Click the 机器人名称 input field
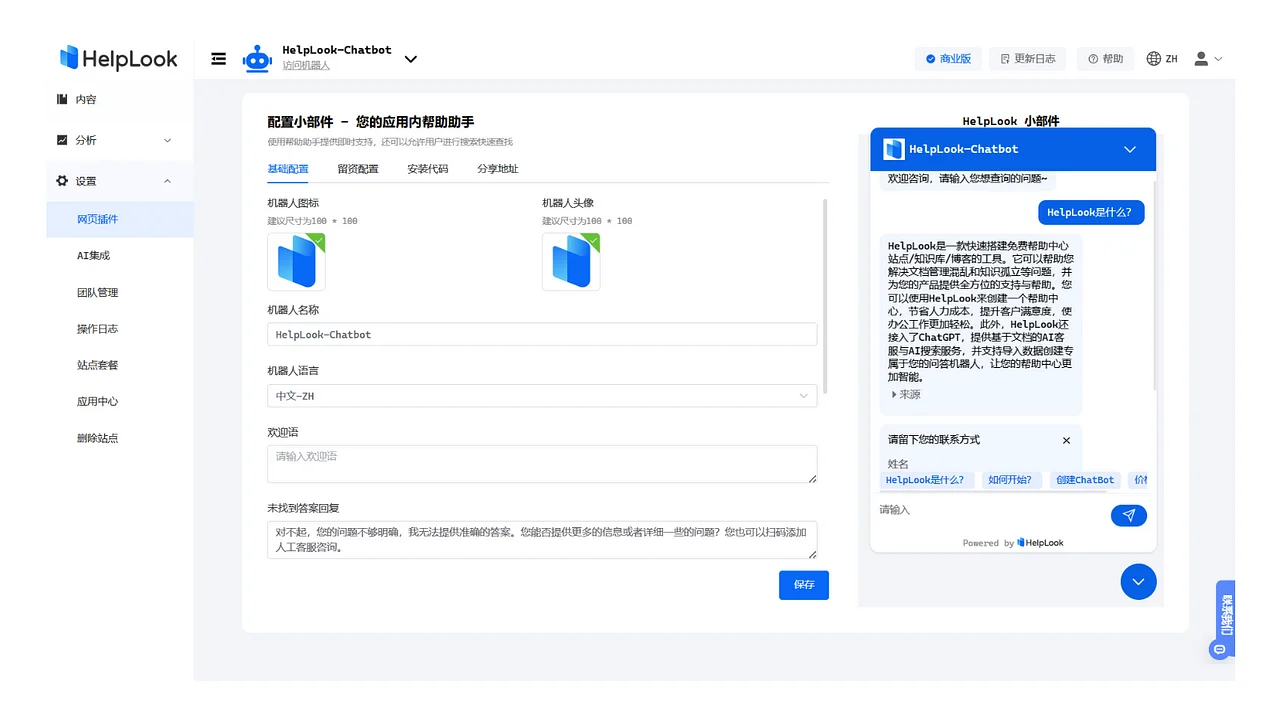Screen dimensions: 1280x720 [542, 335]
